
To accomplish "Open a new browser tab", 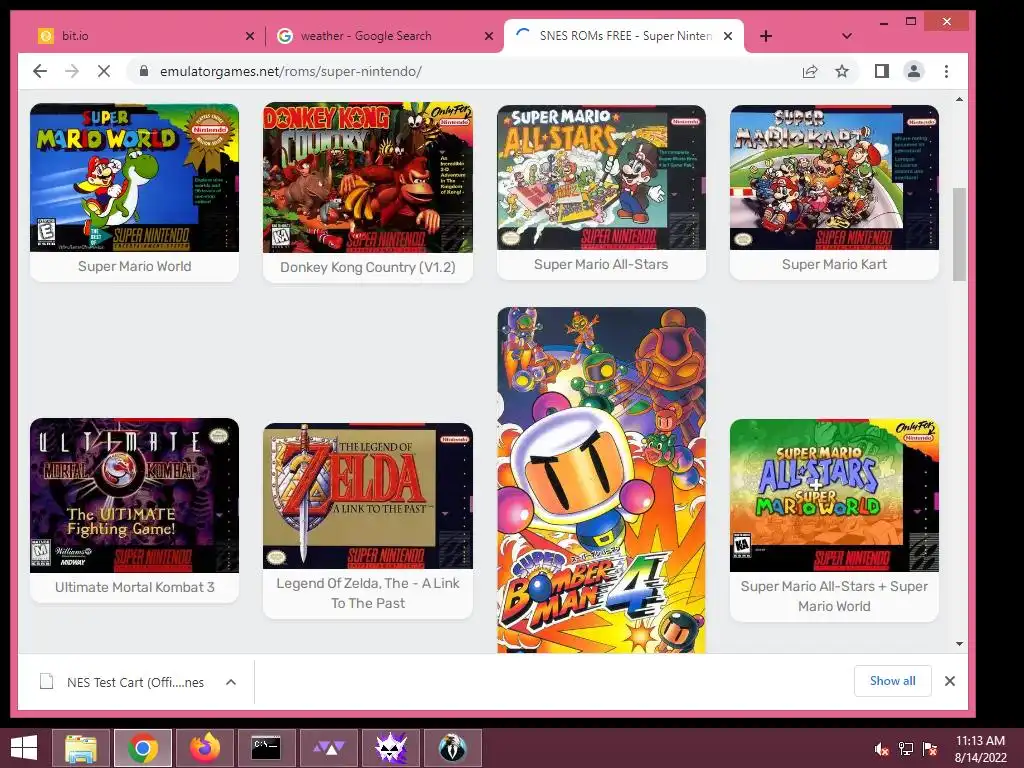I will point(766,36).
